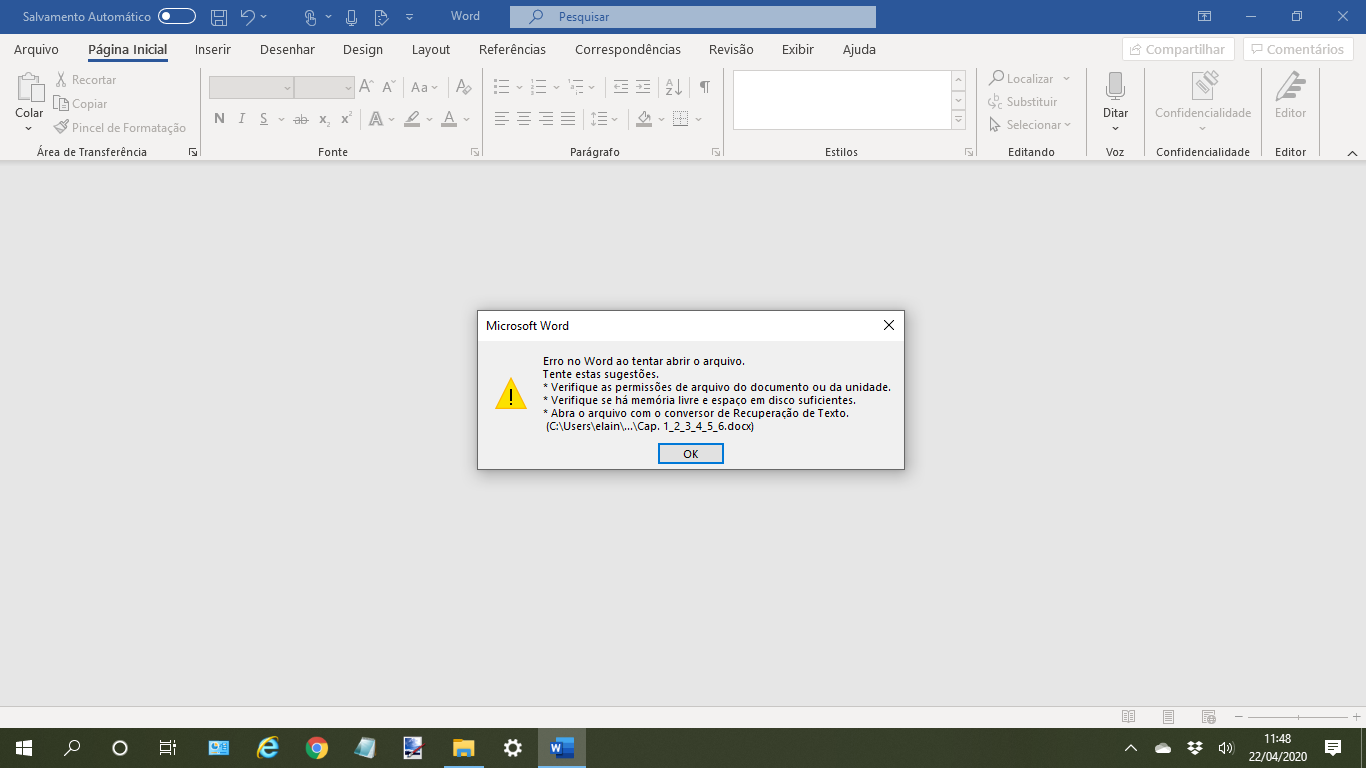Open the font name combo box

[x=251, y=88]
